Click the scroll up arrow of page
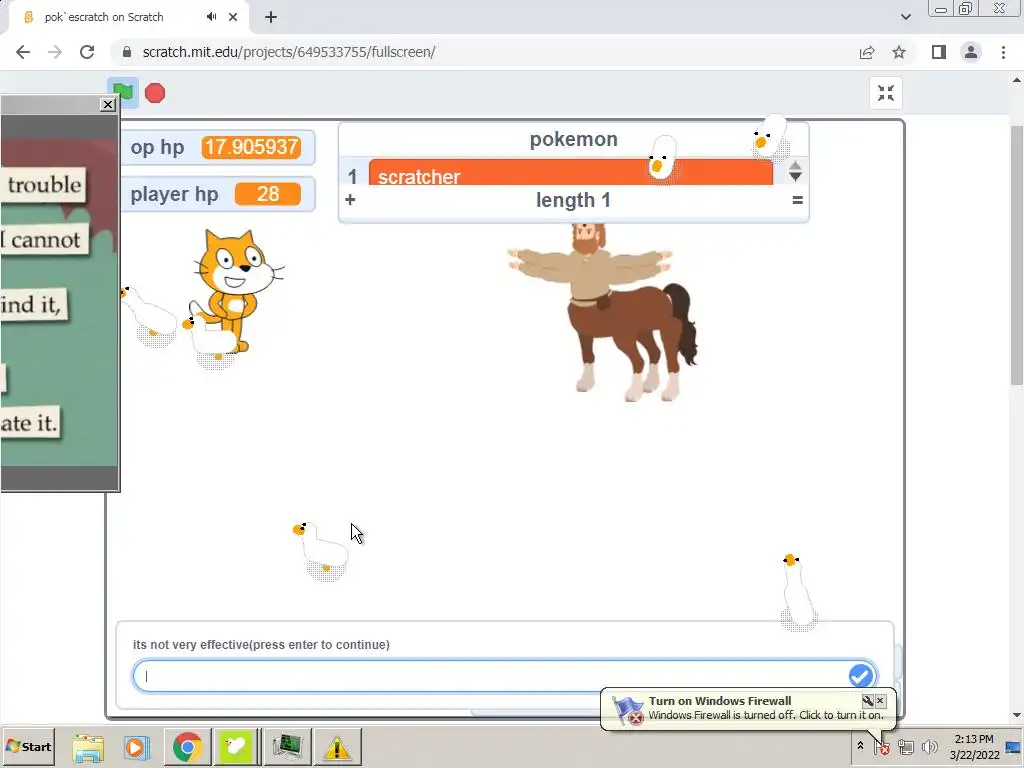This screenshot has height=768, width=1024. (x=1017, y=81)
